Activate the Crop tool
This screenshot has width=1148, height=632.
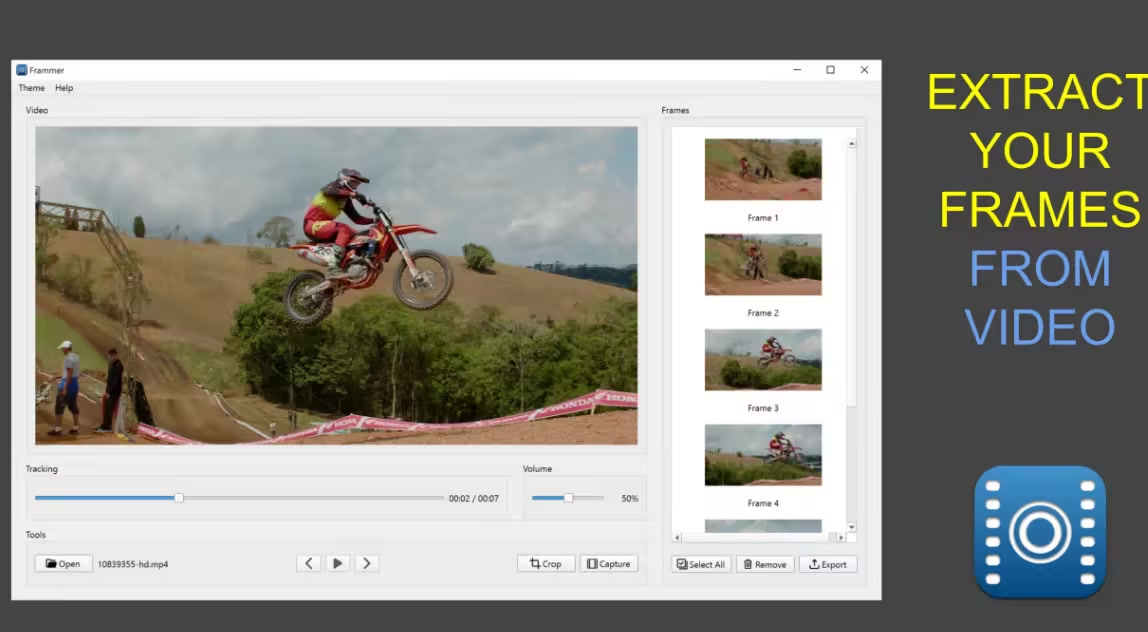(x=546, y=564)
